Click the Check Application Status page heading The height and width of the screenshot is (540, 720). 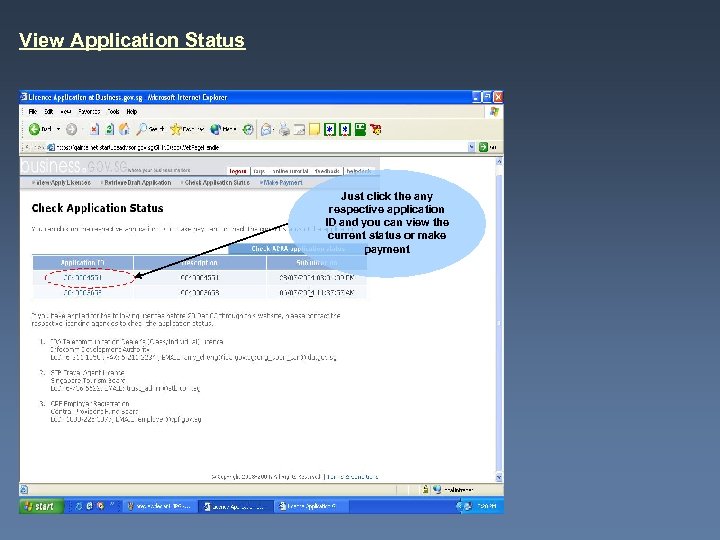coord(97,208)
